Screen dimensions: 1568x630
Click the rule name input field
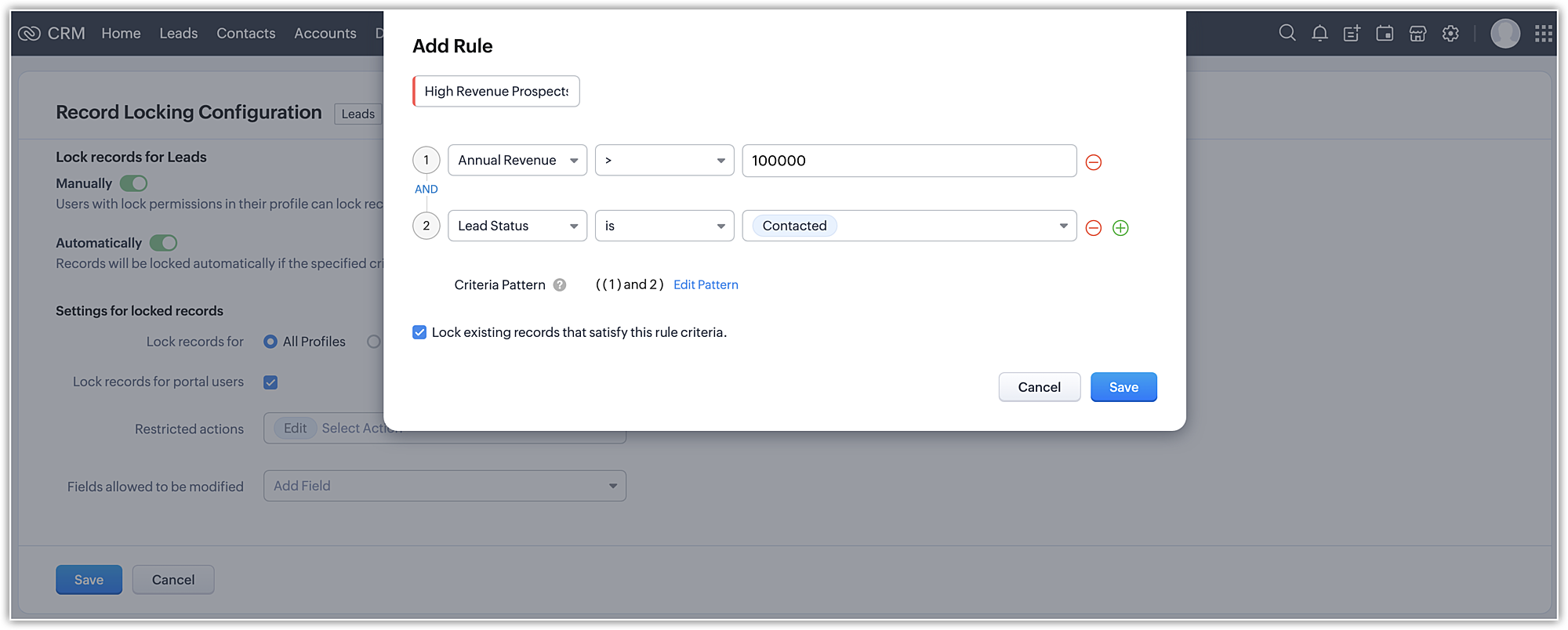point(496,92)
